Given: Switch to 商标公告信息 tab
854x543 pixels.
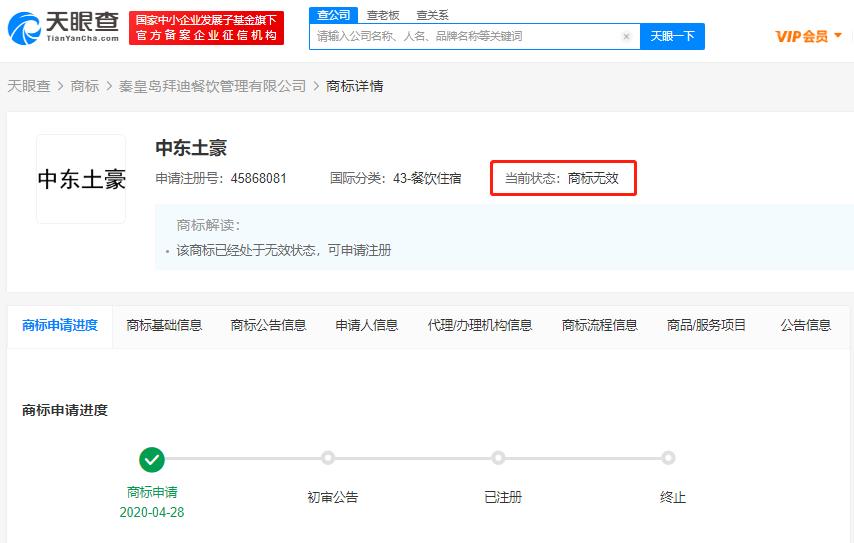Looking at the screenshot, I should coord(268,325).
